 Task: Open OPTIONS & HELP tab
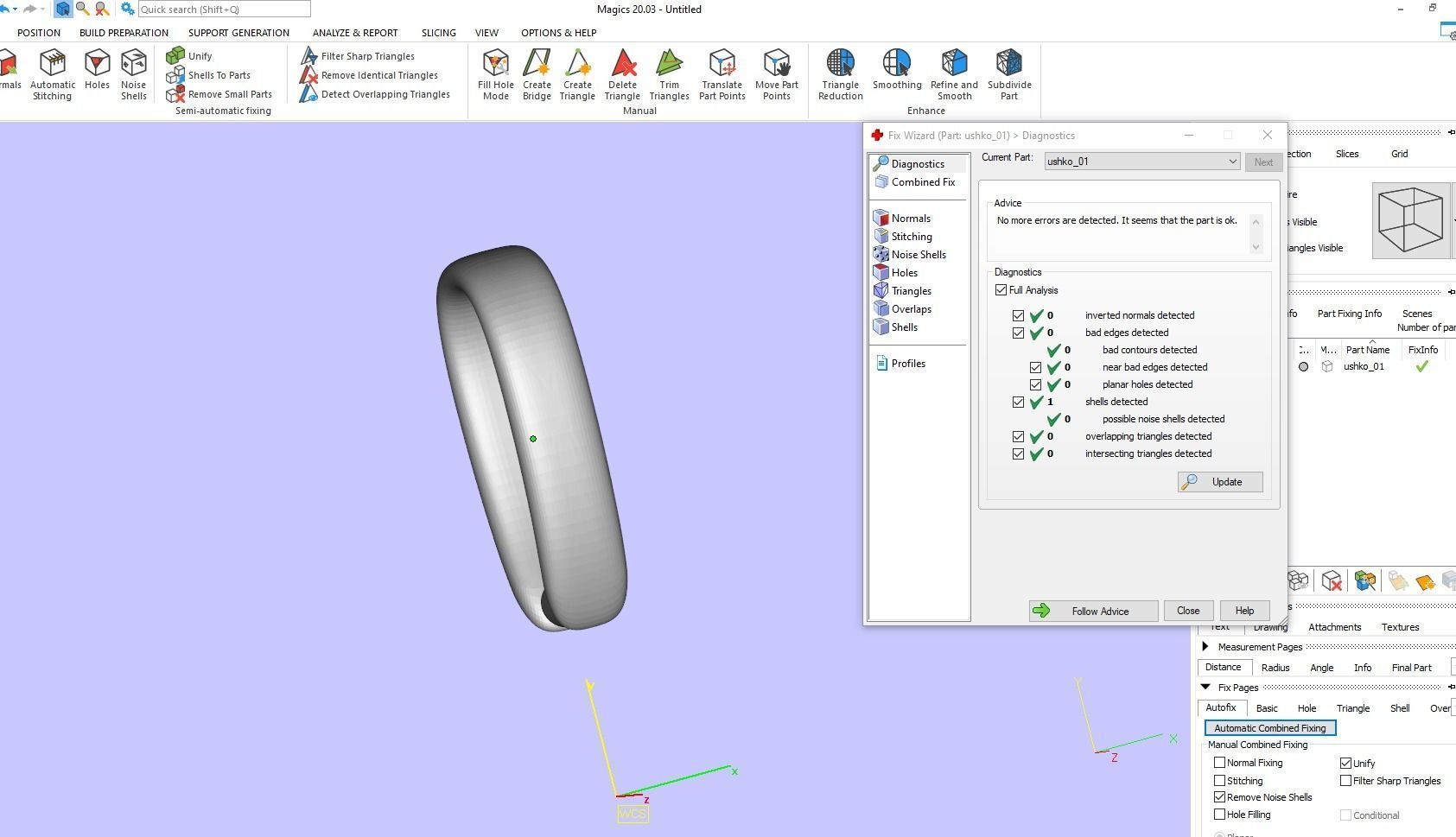click(x=558, y=33)
